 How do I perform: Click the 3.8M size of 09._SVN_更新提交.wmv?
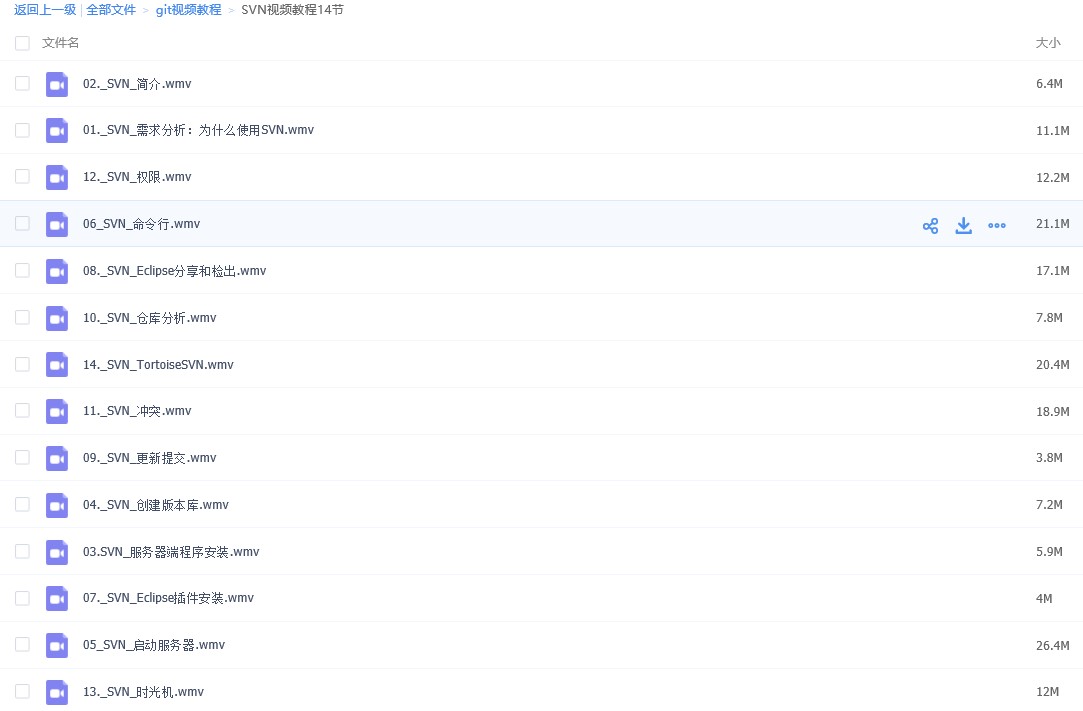pos(1049,458)
